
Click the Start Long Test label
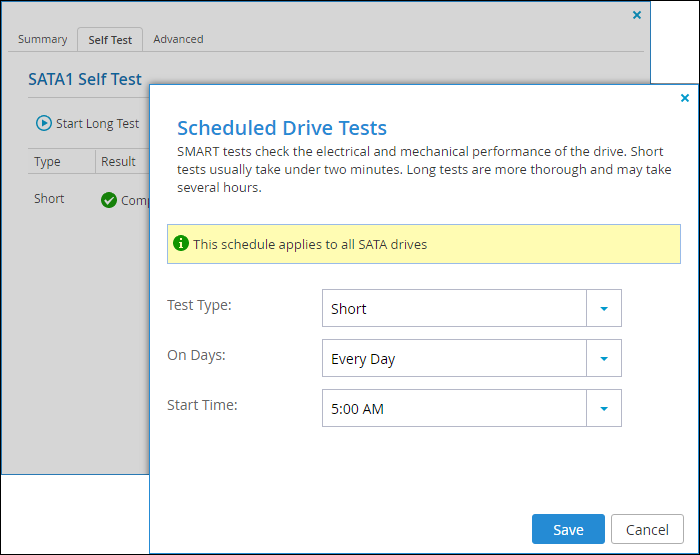97,124
